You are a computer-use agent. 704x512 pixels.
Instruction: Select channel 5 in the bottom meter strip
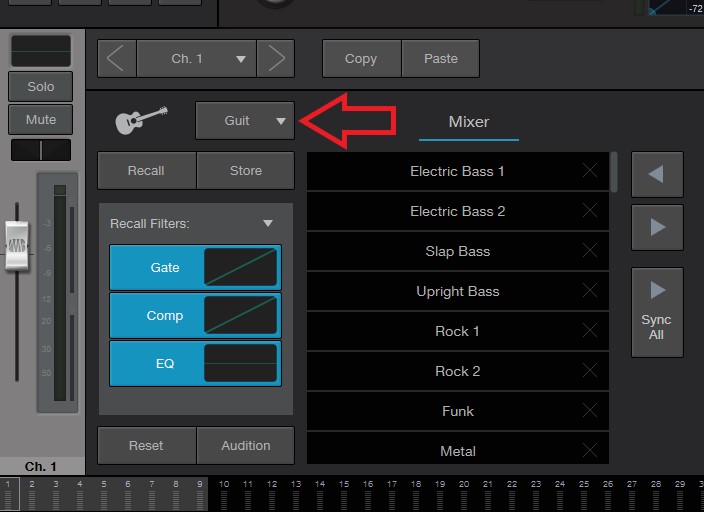tap(104, 494)
